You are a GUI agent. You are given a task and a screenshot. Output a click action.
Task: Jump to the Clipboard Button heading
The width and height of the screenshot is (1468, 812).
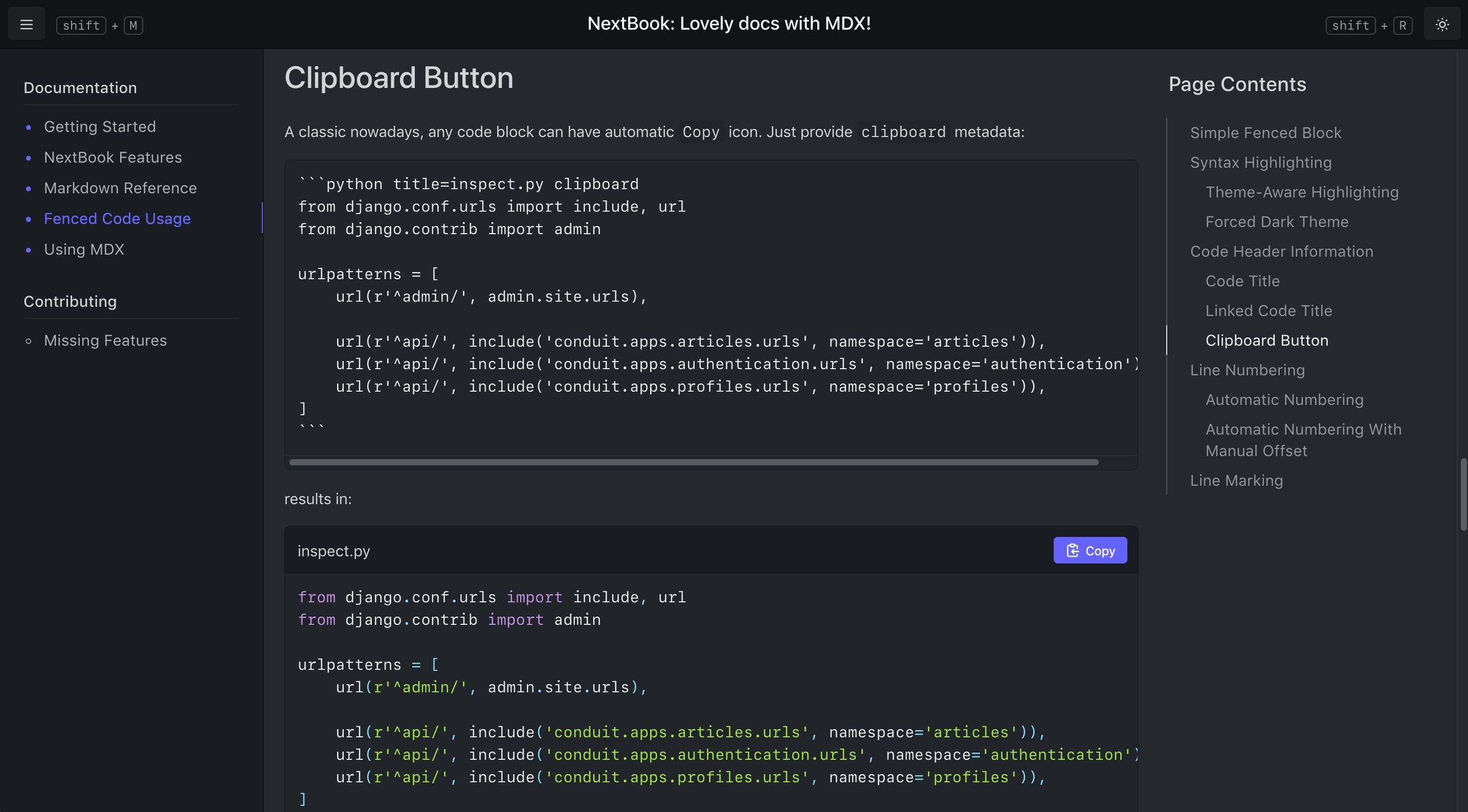click(1267, 340)
